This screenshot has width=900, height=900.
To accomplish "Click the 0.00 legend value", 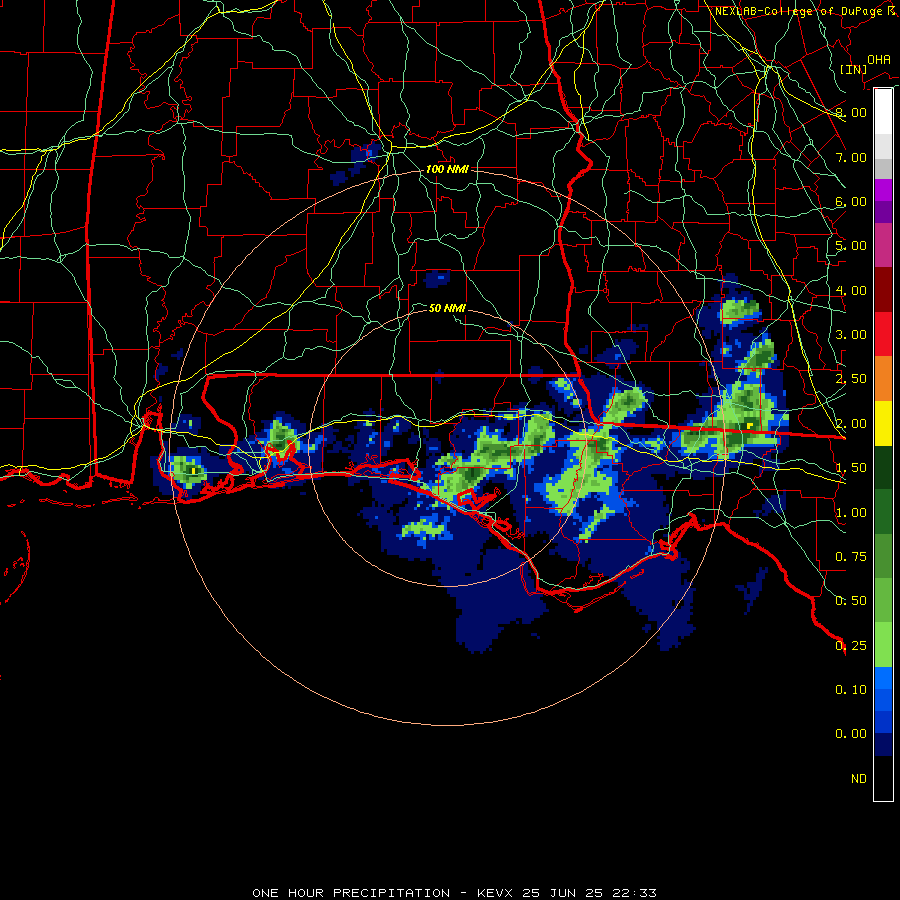I will tap(851, 734).
